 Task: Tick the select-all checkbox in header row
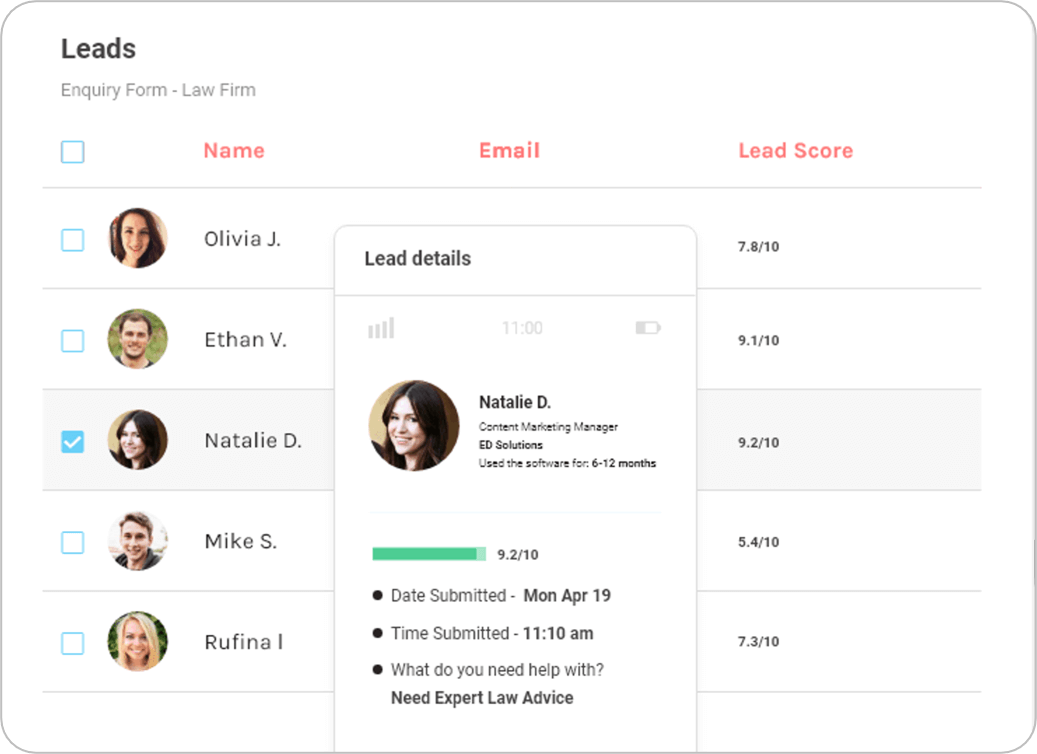point(73,152)
